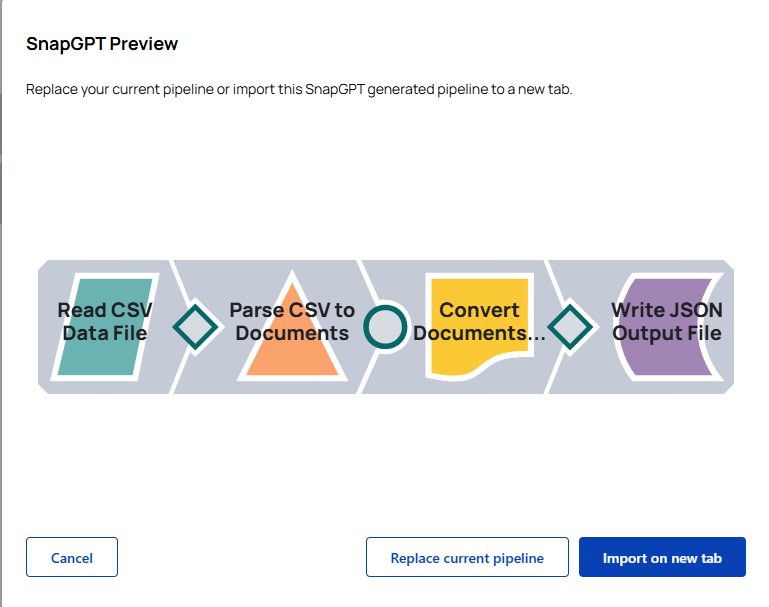Click the right end of the gray pipeline band
The height and width of the screenshot is (607, 769).
(727, 326)
